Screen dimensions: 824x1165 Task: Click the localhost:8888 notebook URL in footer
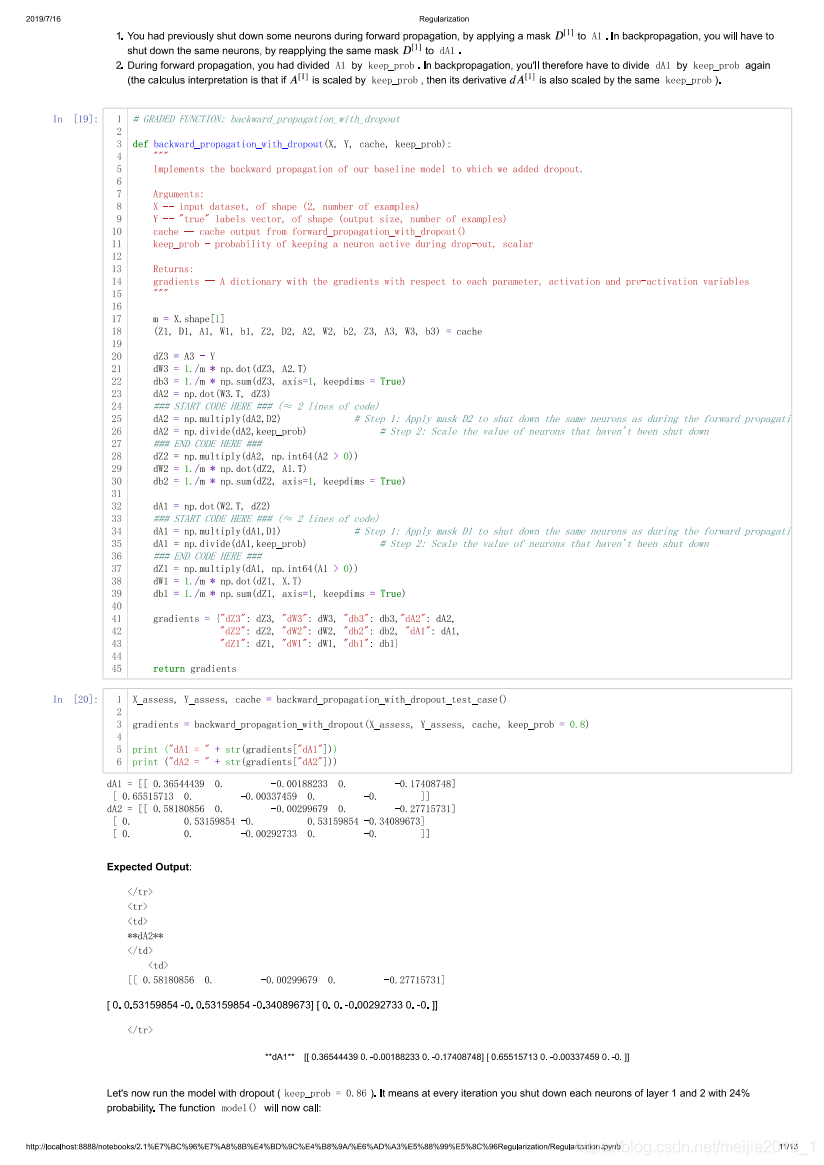[x=323, y=1147]
